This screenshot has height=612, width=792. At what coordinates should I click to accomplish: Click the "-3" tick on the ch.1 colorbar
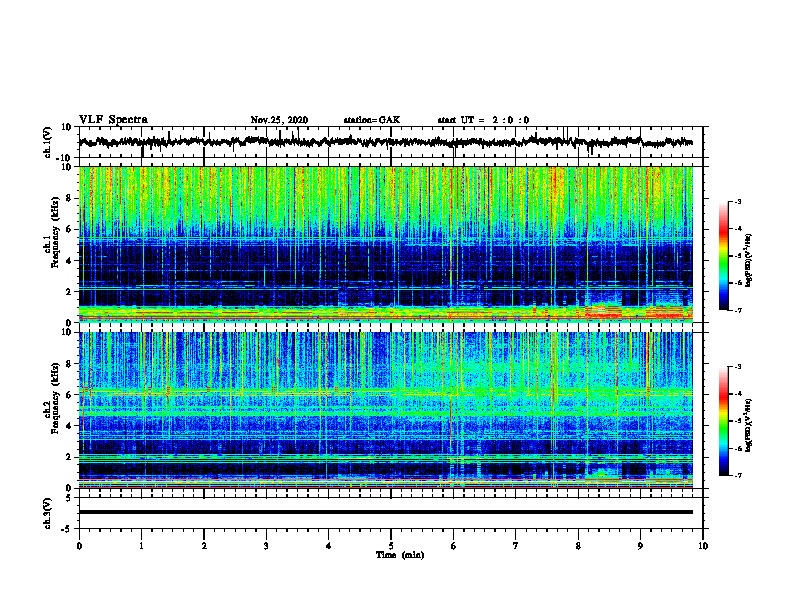[738, 202]
